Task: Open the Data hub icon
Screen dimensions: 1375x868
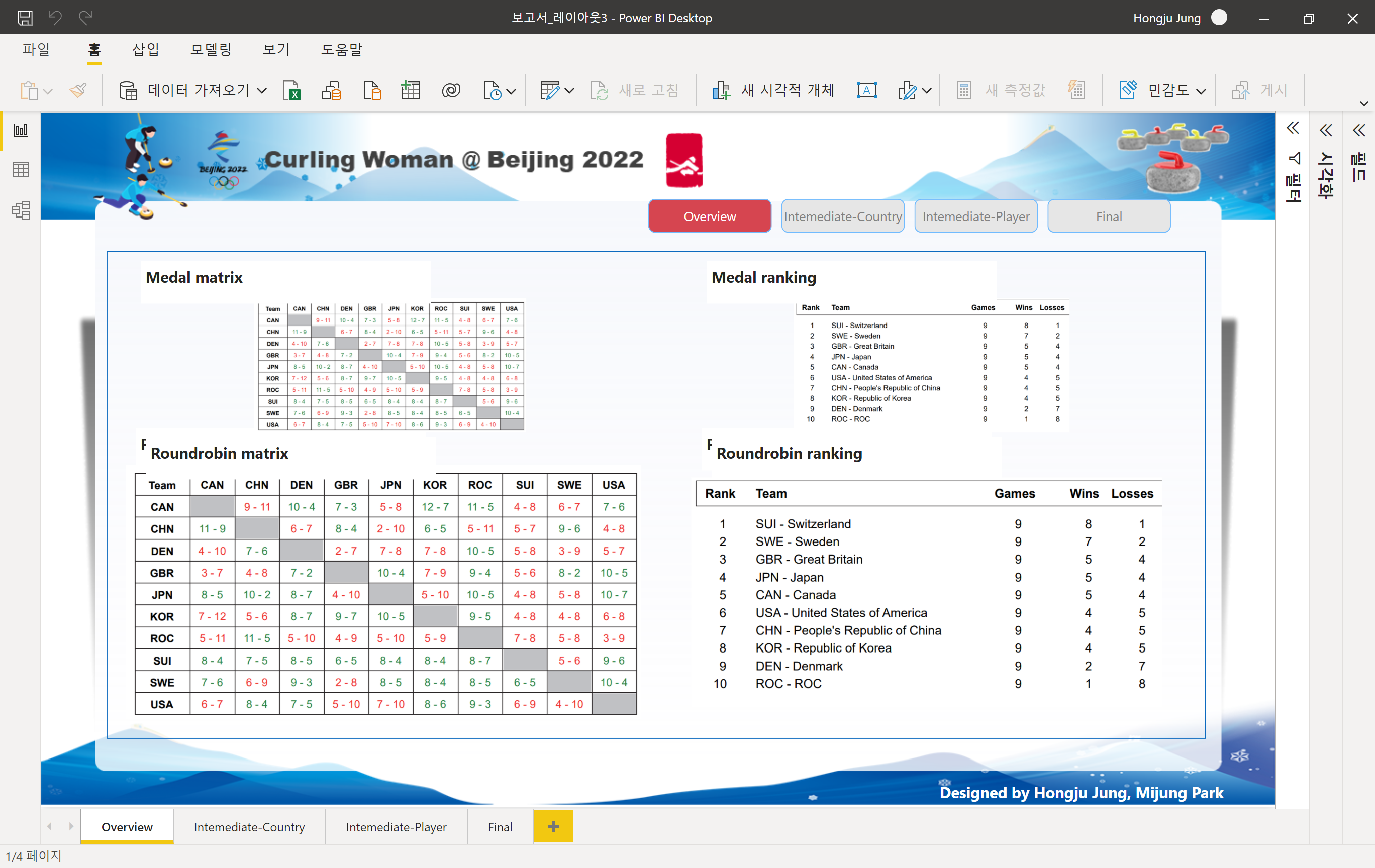Action: pos(331,91)
